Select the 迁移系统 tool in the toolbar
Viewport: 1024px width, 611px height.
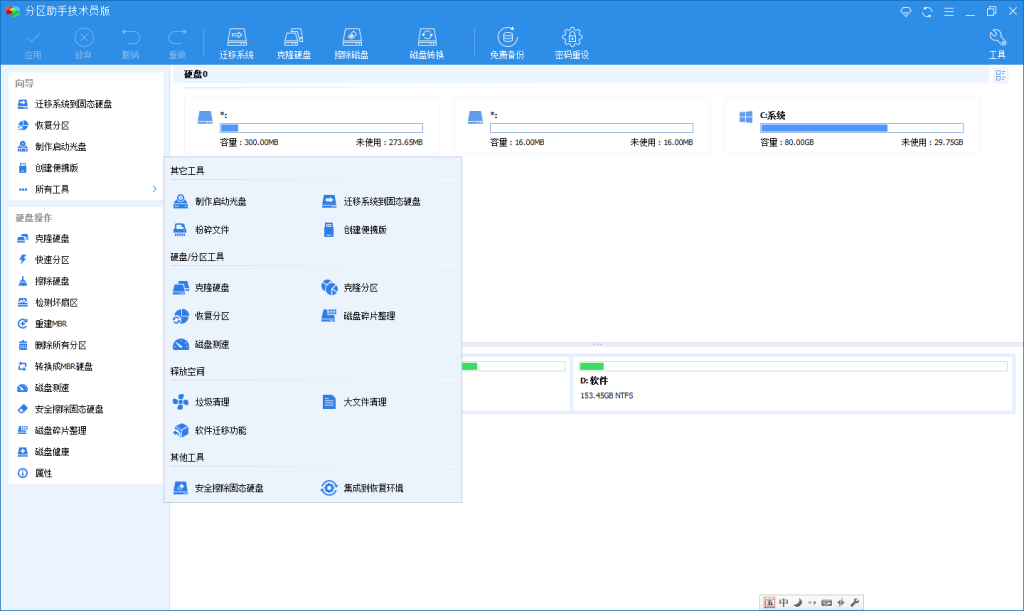(x=236, y=40)
